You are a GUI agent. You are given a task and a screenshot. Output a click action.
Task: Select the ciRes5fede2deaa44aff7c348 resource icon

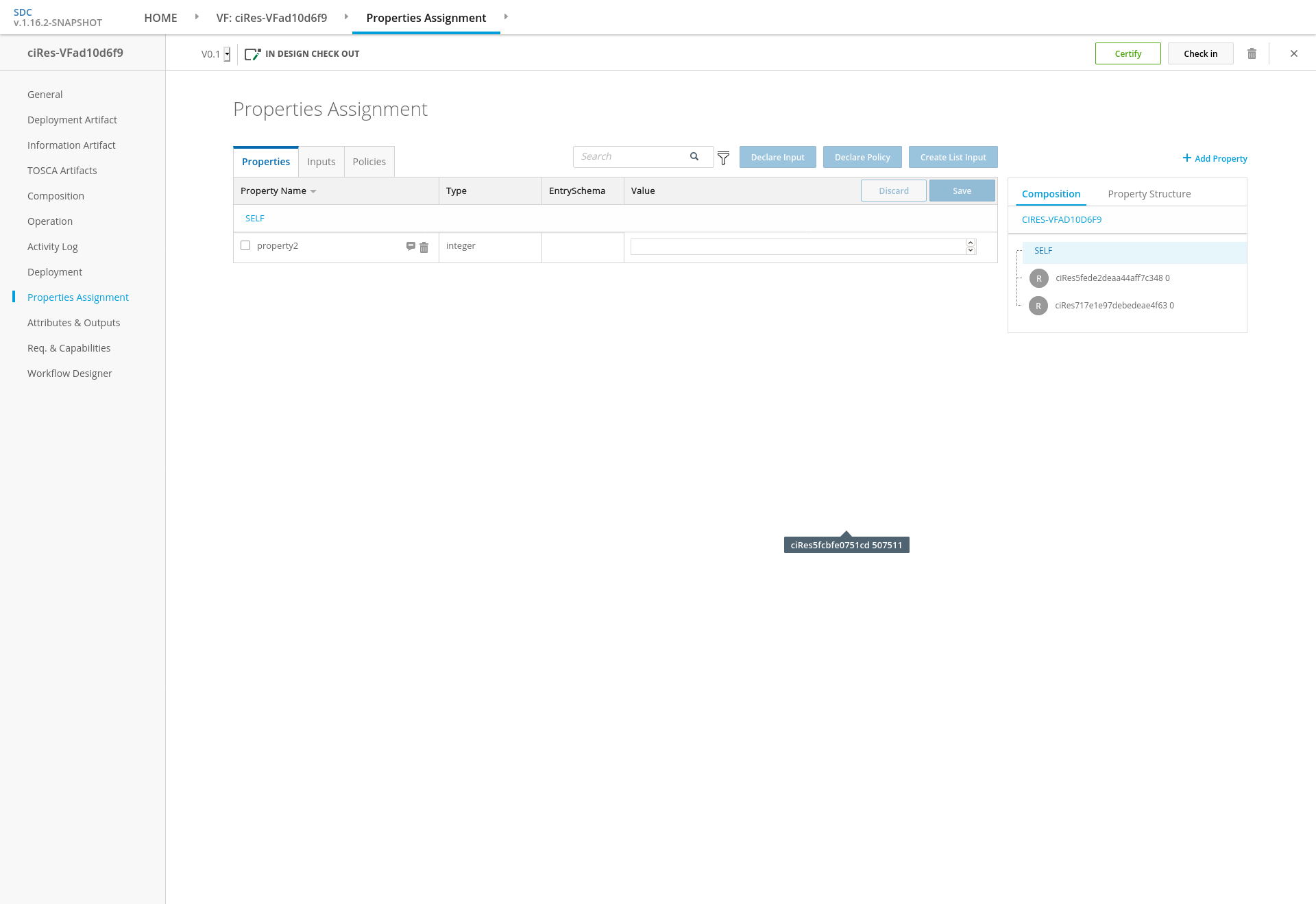pos(1038,278)
